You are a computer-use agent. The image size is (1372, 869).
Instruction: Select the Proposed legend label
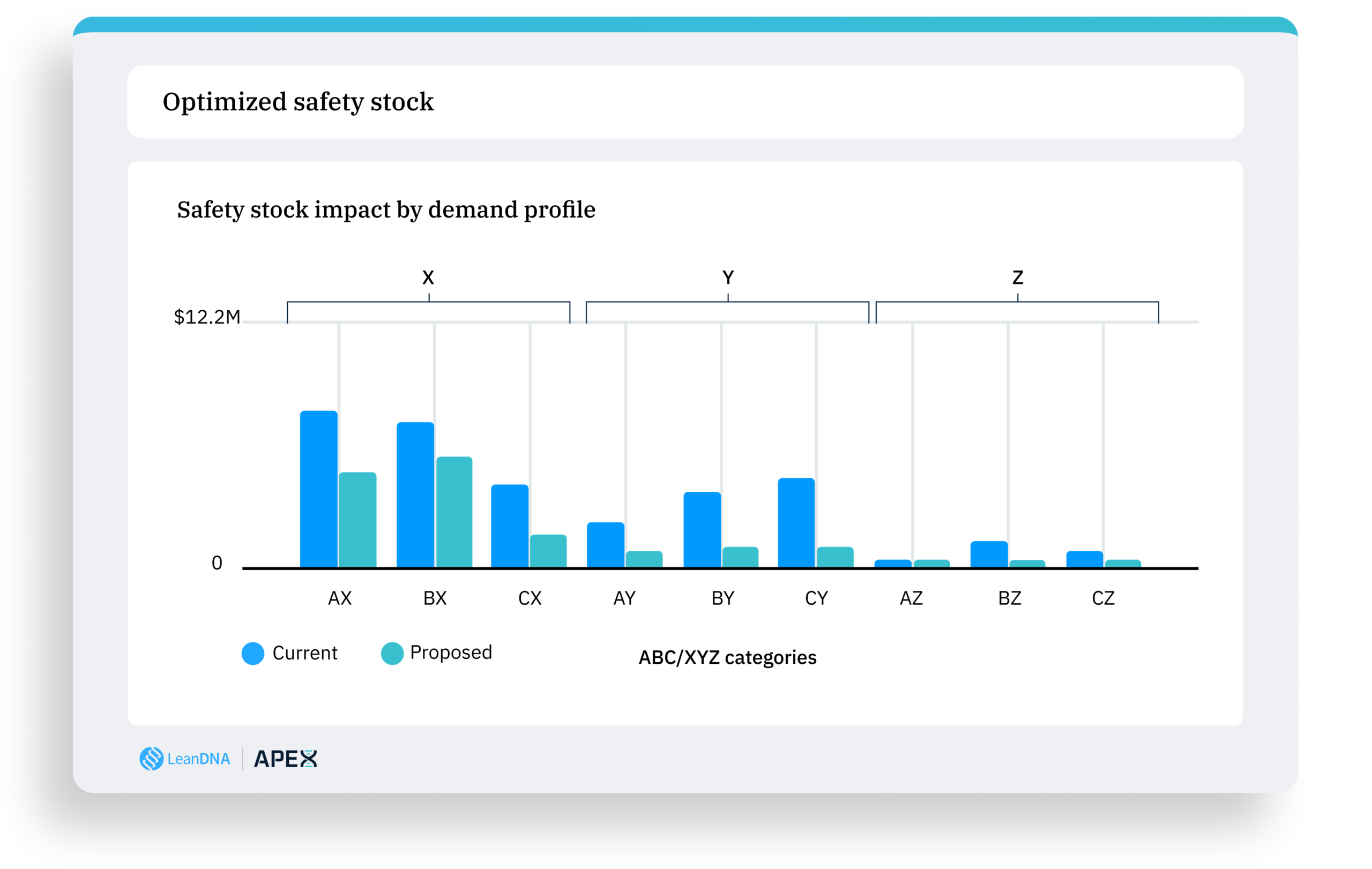tap(451, 653)
